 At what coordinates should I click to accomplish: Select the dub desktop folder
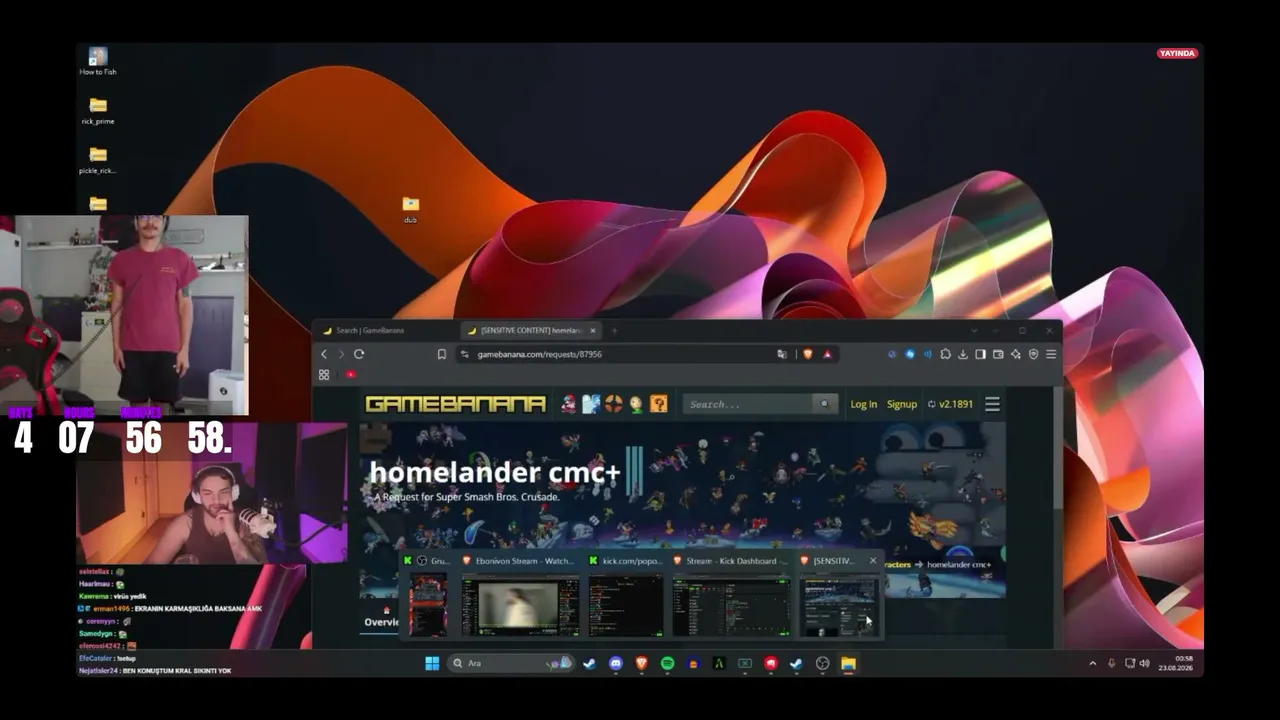[410, 209]
